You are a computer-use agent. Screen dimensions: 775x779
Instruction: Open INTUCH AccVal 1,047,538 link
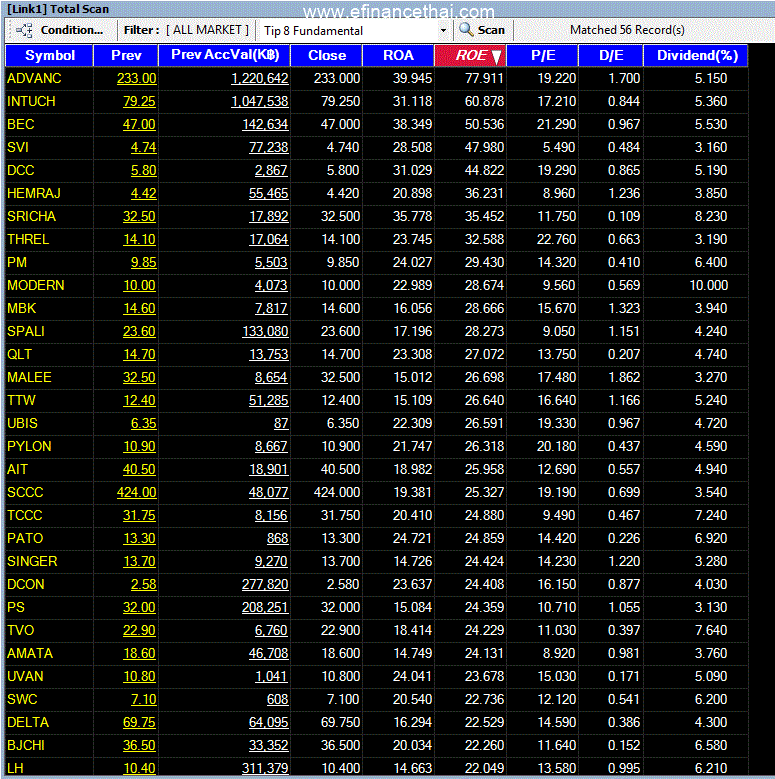click(260, 101)
